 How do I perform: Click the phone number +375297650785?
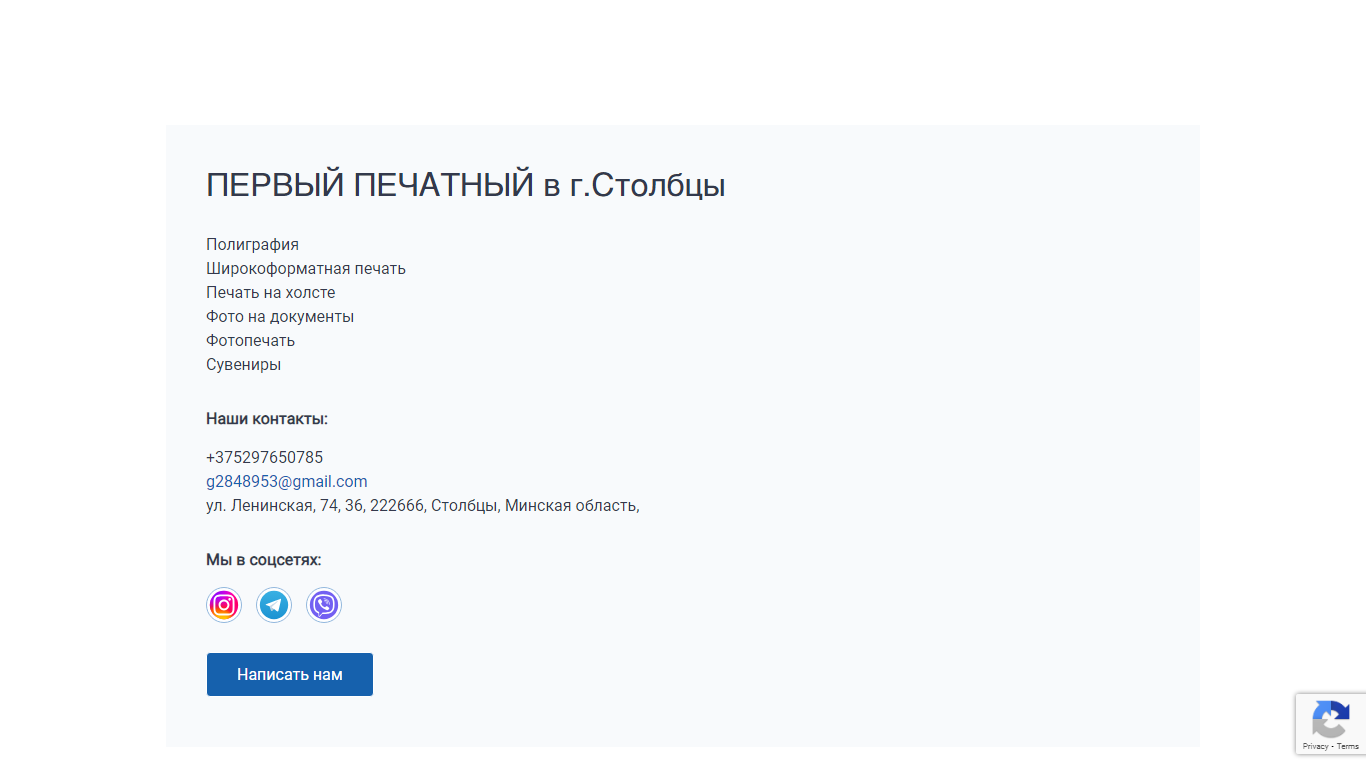pyautogui.click(x=265, y=458)
